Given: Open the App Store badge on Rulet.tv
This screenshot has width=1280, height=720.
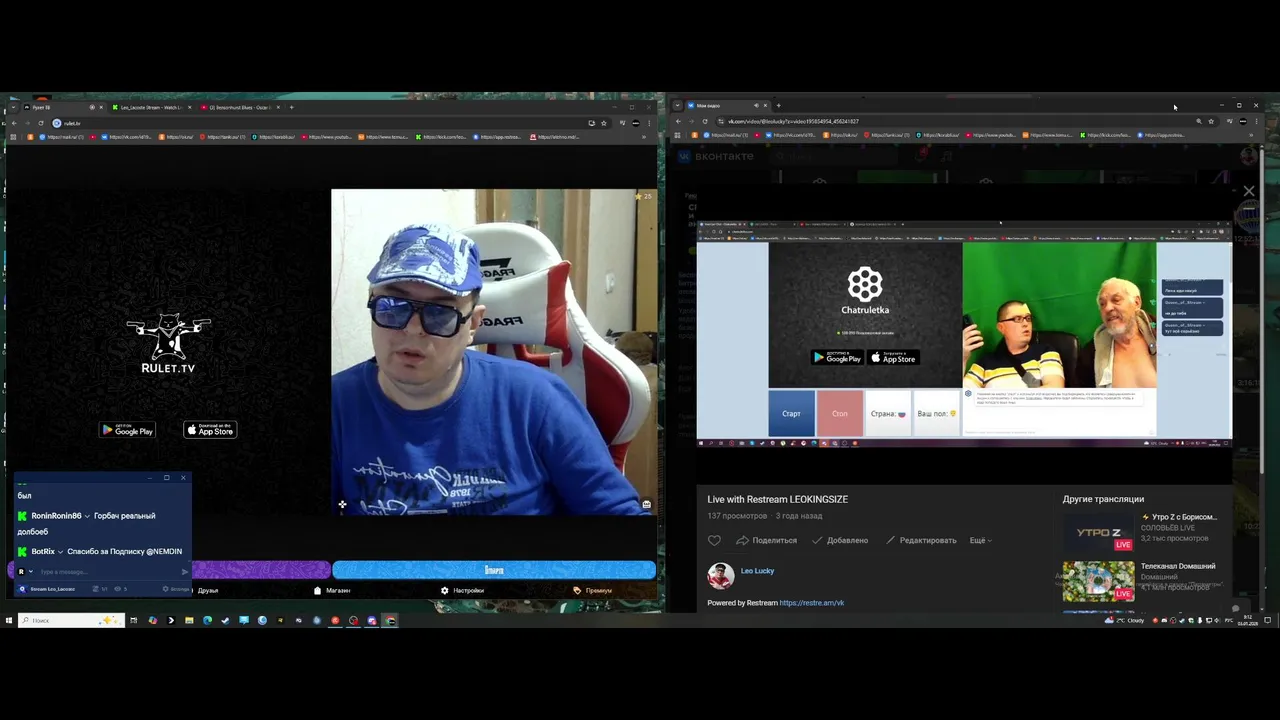Looking at the screenshot, I should click(x=210, y=430).
